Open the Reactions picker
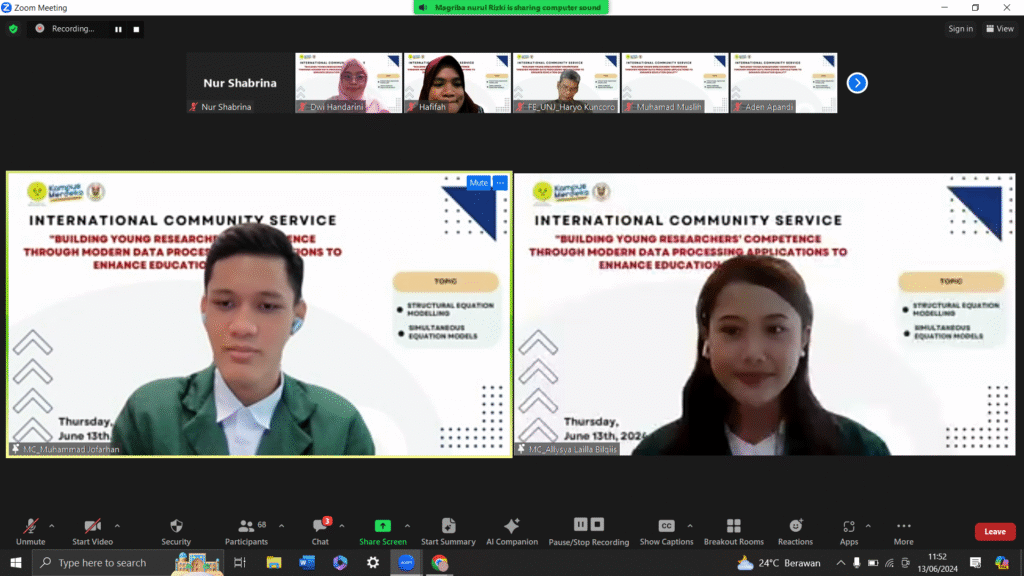 pos(795,531)
